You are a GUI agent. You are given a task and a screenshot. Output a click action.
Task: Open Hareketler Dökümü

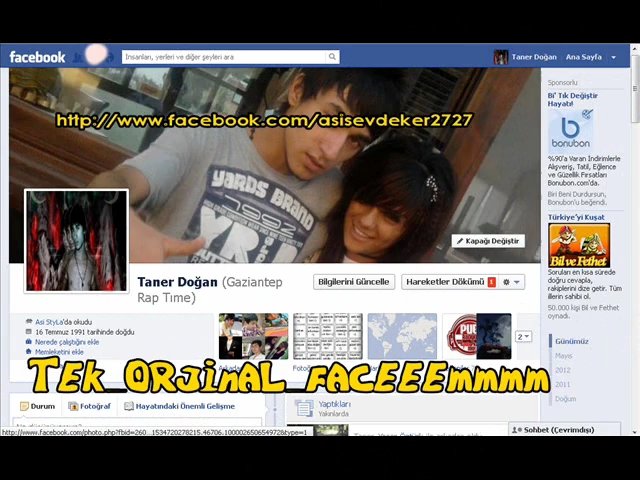445,282
